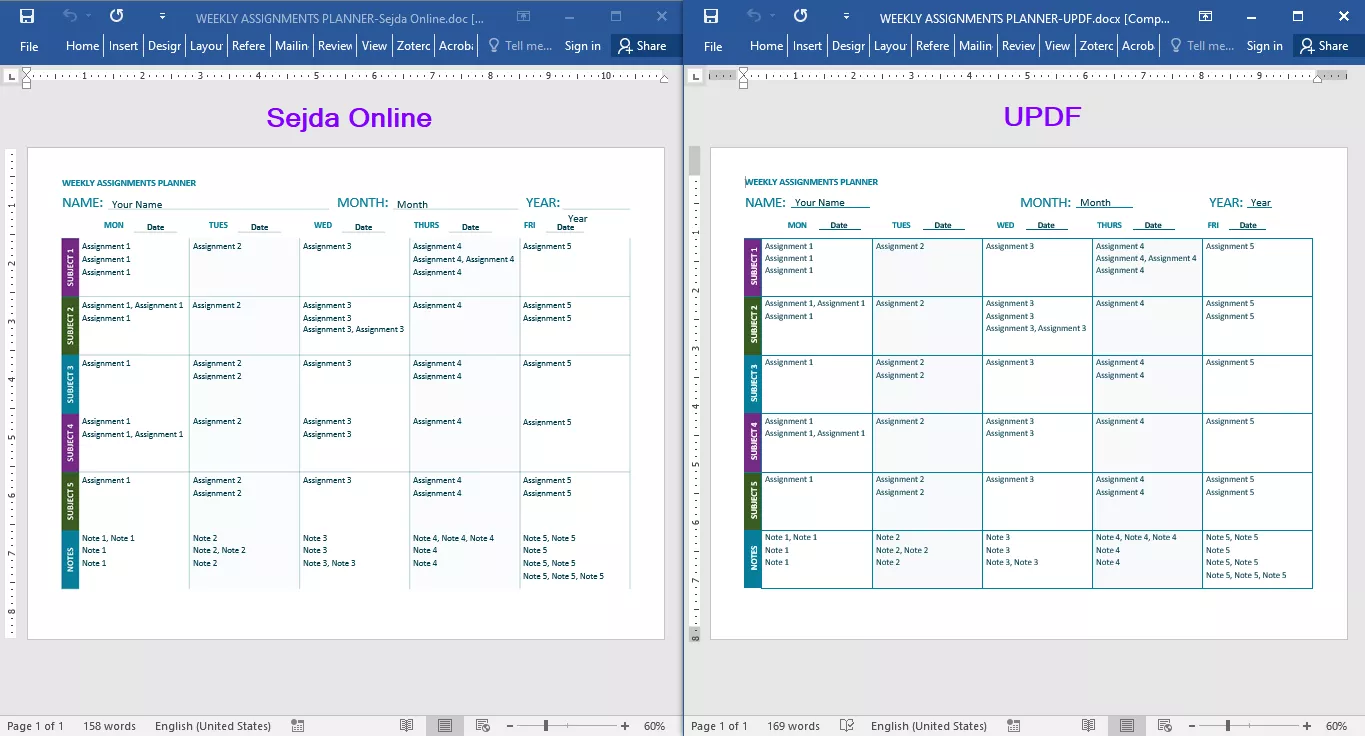Open undo history arrow in UPDF window
1365x736 pixels.
(772, 16)
